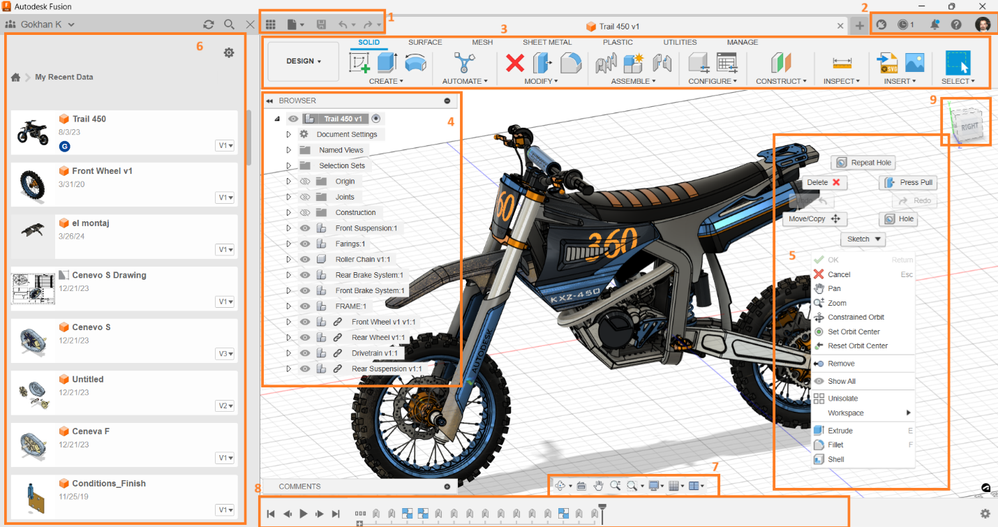
Task: Click the Select tool icon
Action: pyautogui.click(x=958, y=63)
